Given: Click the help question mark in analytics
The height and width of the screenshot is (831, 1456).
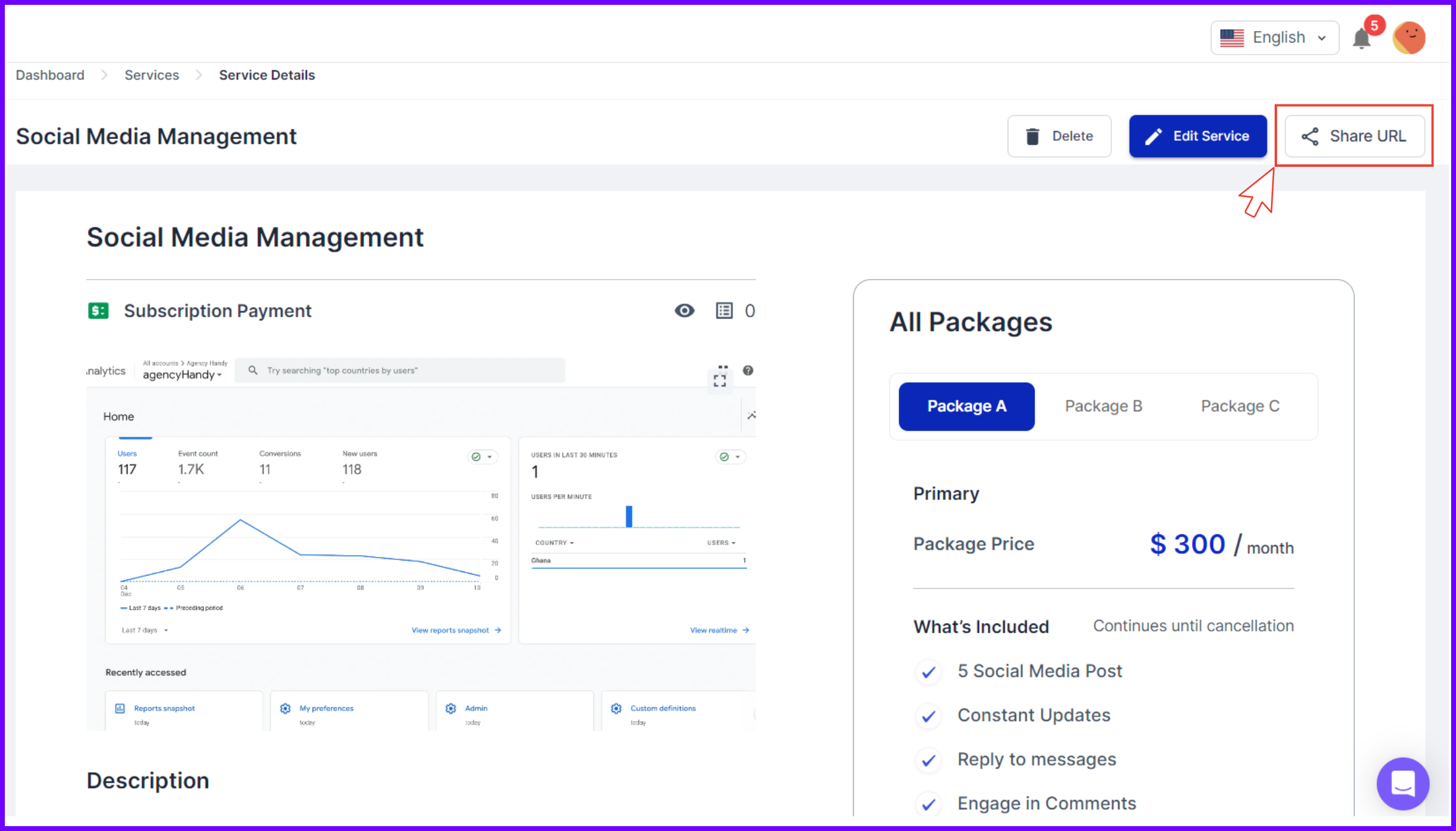Looking at the screenshot, I should click(748, 370).
